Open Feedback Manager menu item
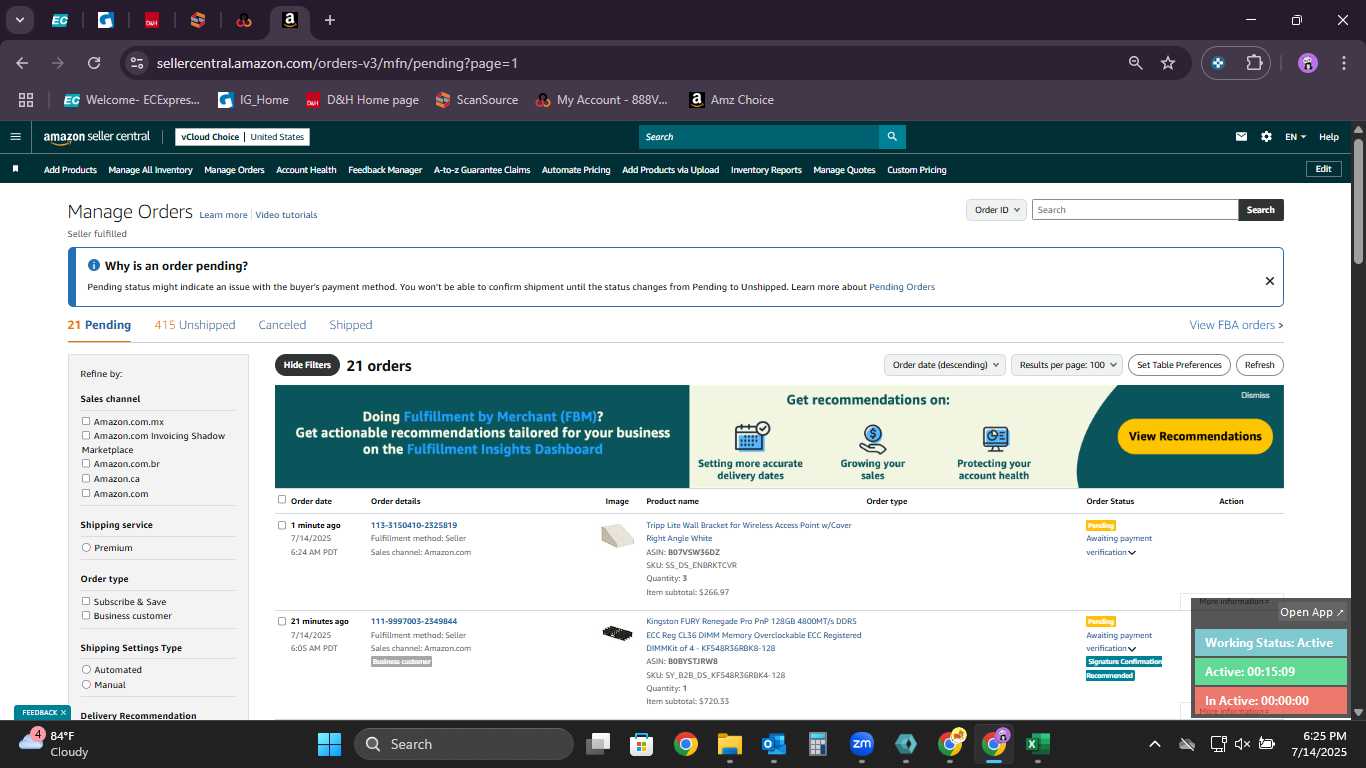This screenshot has width=1366, height=768. tap(385, 170)
